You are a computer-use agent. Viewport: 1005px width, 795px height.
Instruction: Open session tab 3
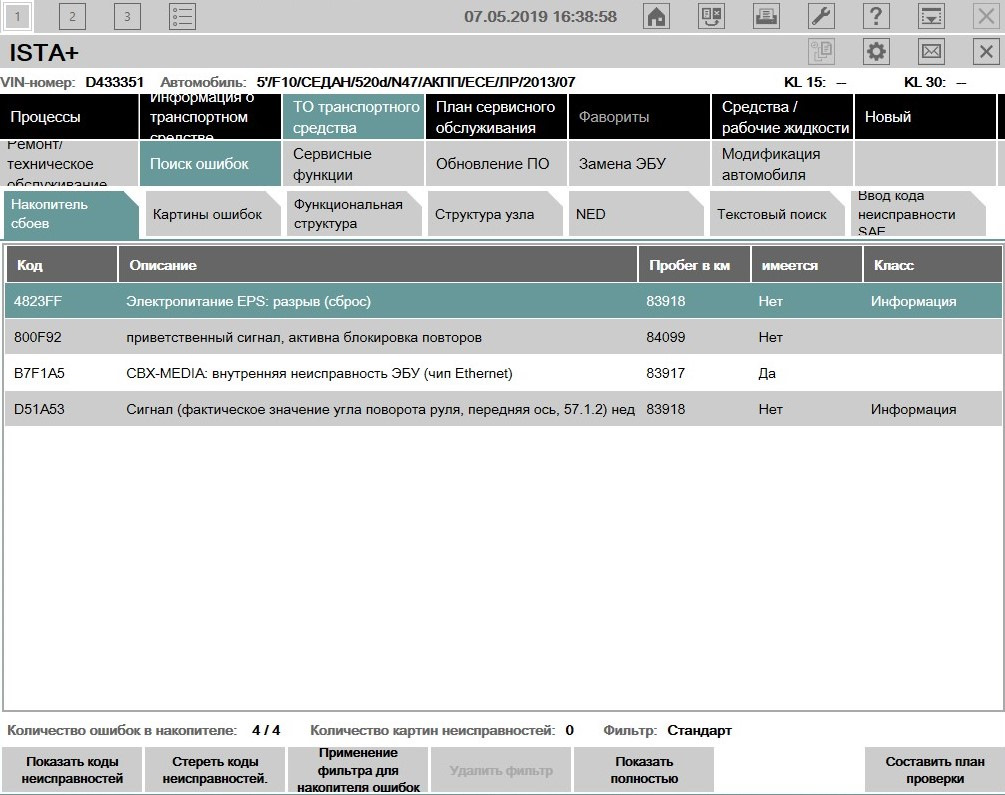(x=127, y=16)
